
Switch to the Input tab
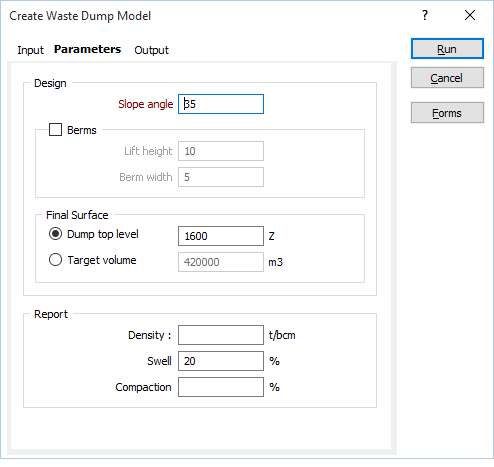[x=30, y=50]
